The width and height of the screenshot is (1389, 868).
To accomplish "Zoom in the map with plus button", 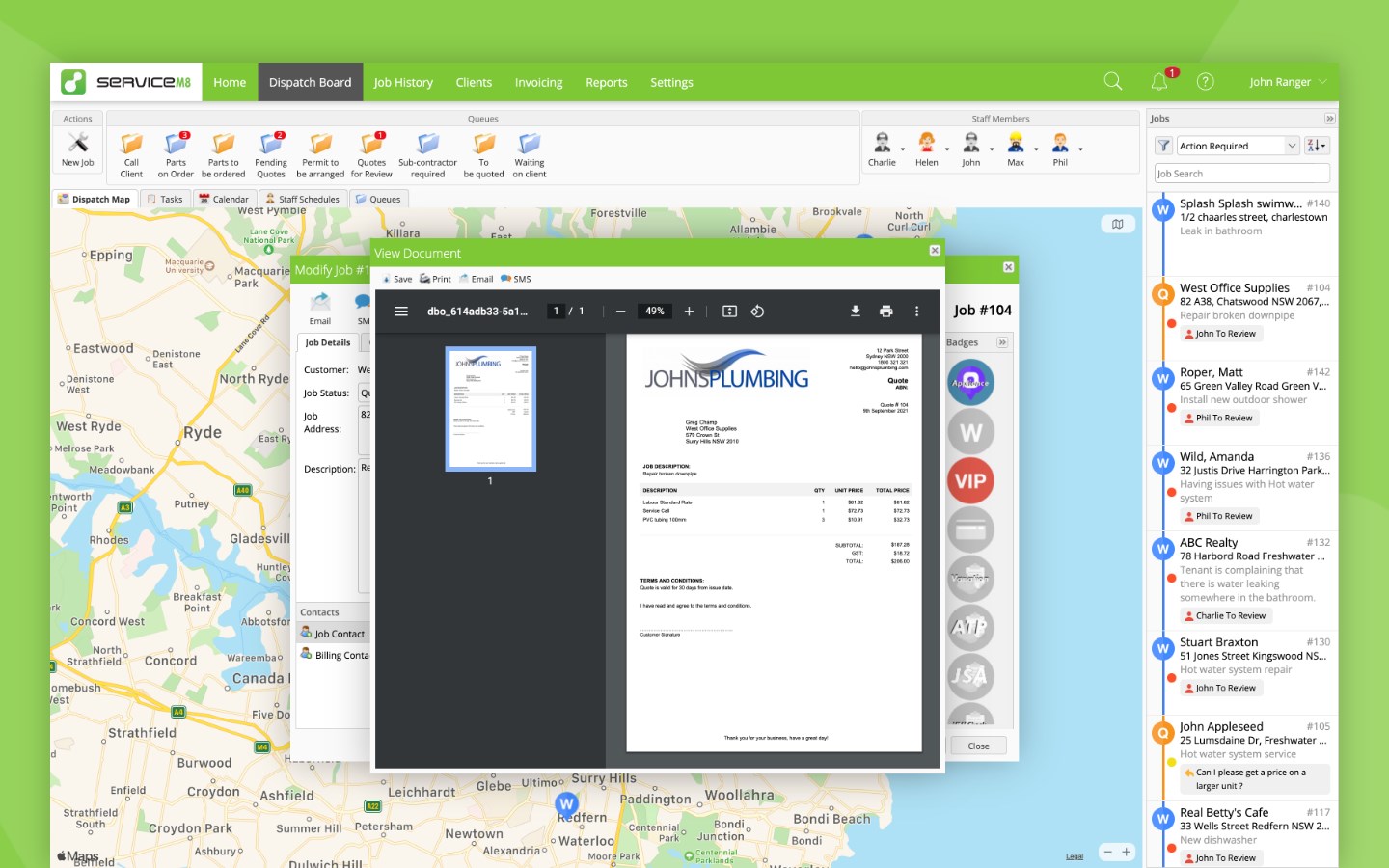I will click(x=1126, y=852).
